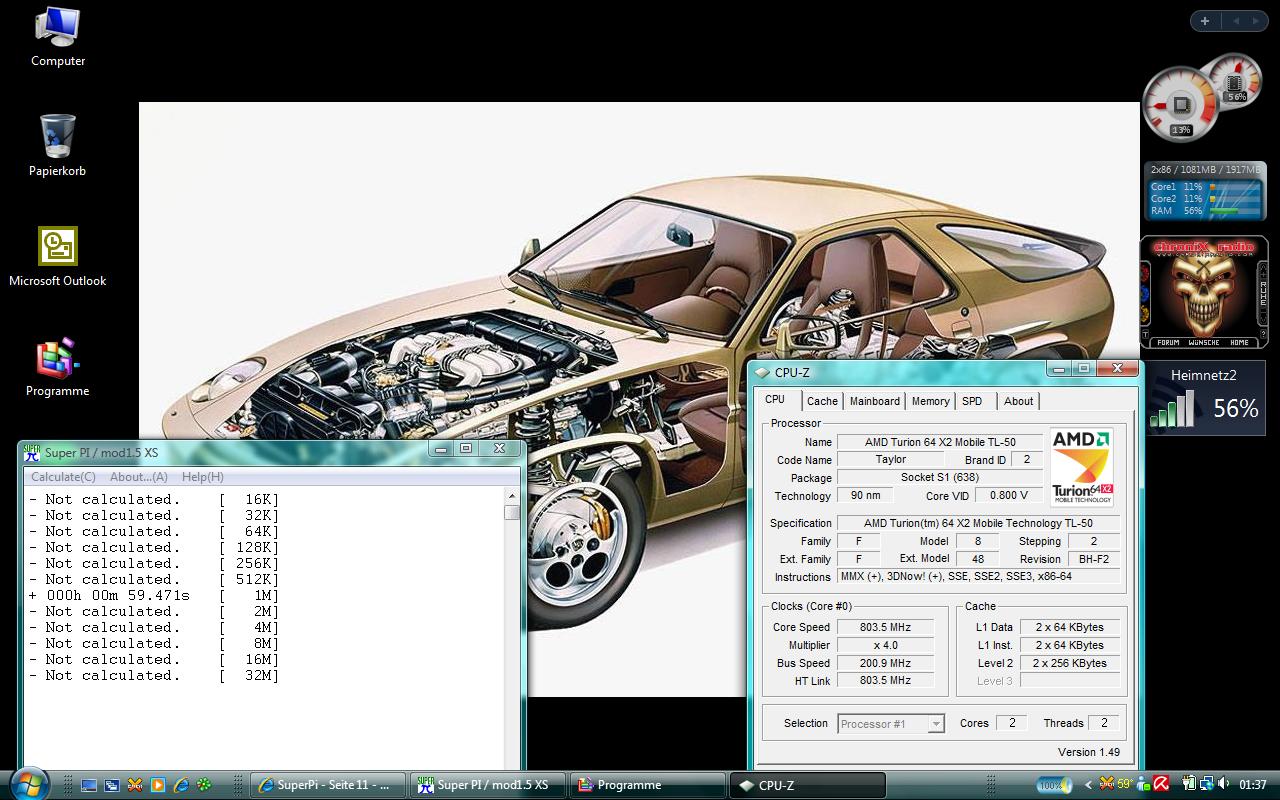Click the Show Desktop quick launch icon
The width and height of the screenshot is (1280, 800).
[x=89, y=785]
